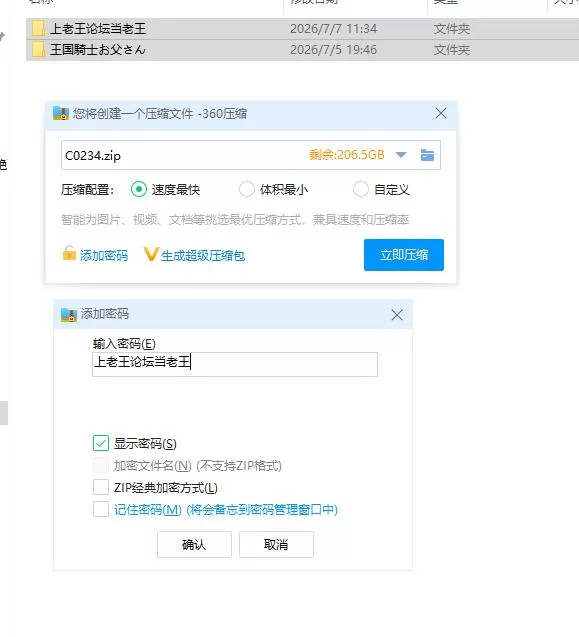This screenshot has height=637, width=579.
Task: Enable ZIP经典加密方式 checkbox
Action: 101,487
